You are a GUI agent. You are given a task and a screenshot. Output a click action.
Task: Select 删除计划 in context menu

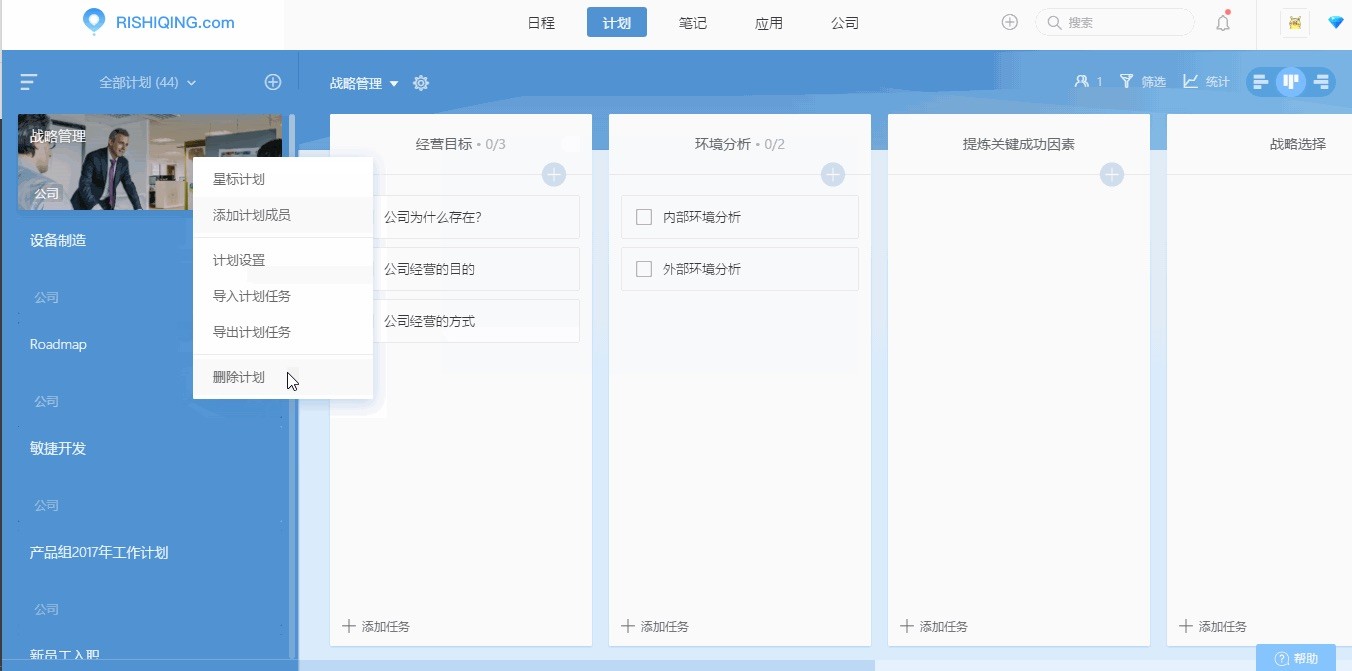[x=283, y=378]
